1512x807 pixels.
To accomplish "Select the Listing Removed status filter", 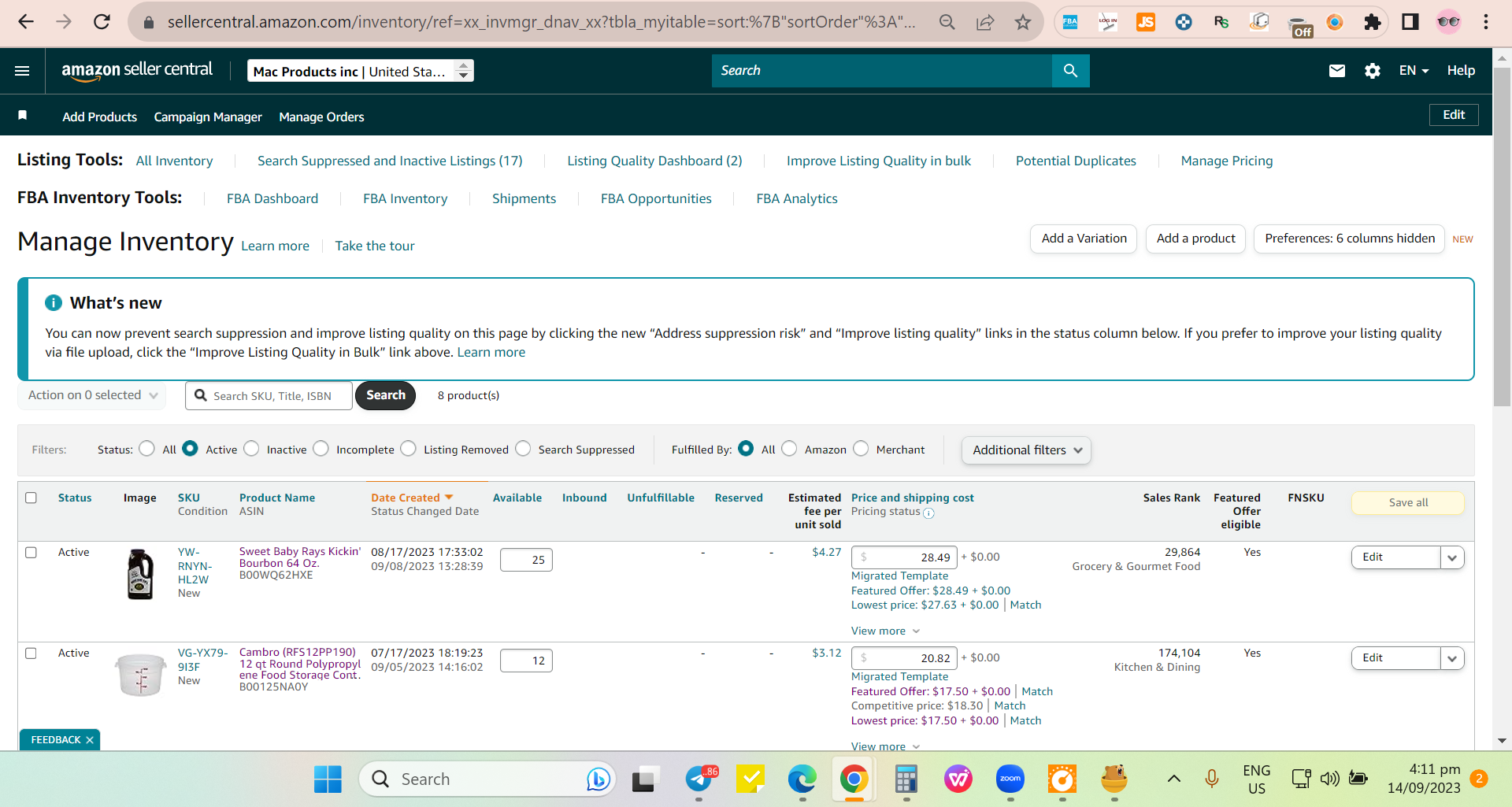I will click(x=408, y=449).
